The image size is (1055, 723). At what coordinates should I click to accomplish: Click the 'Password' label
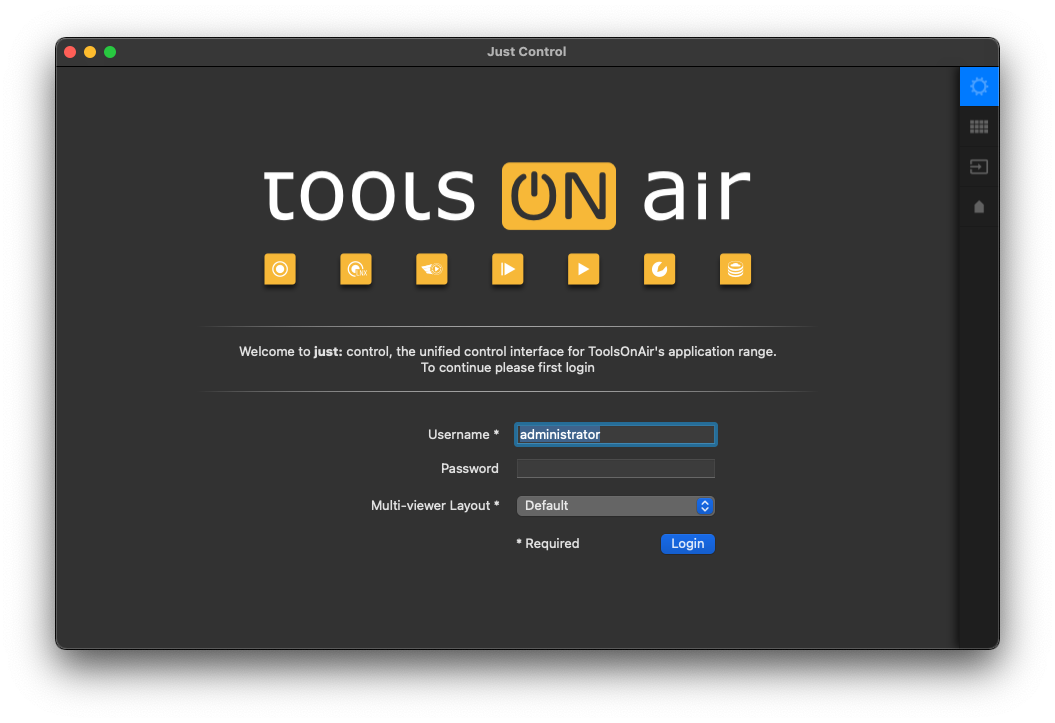(x=470, y=469)
